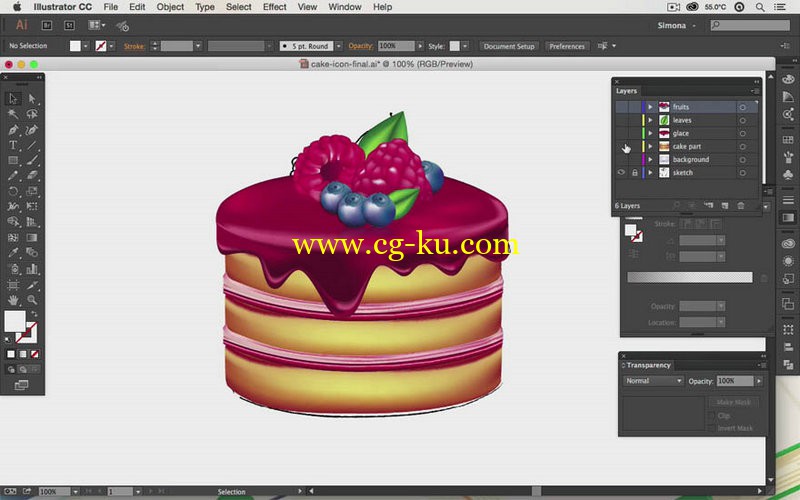Open the Object menu
This screenshot has width=800, height=500.
tap(170, 7)
